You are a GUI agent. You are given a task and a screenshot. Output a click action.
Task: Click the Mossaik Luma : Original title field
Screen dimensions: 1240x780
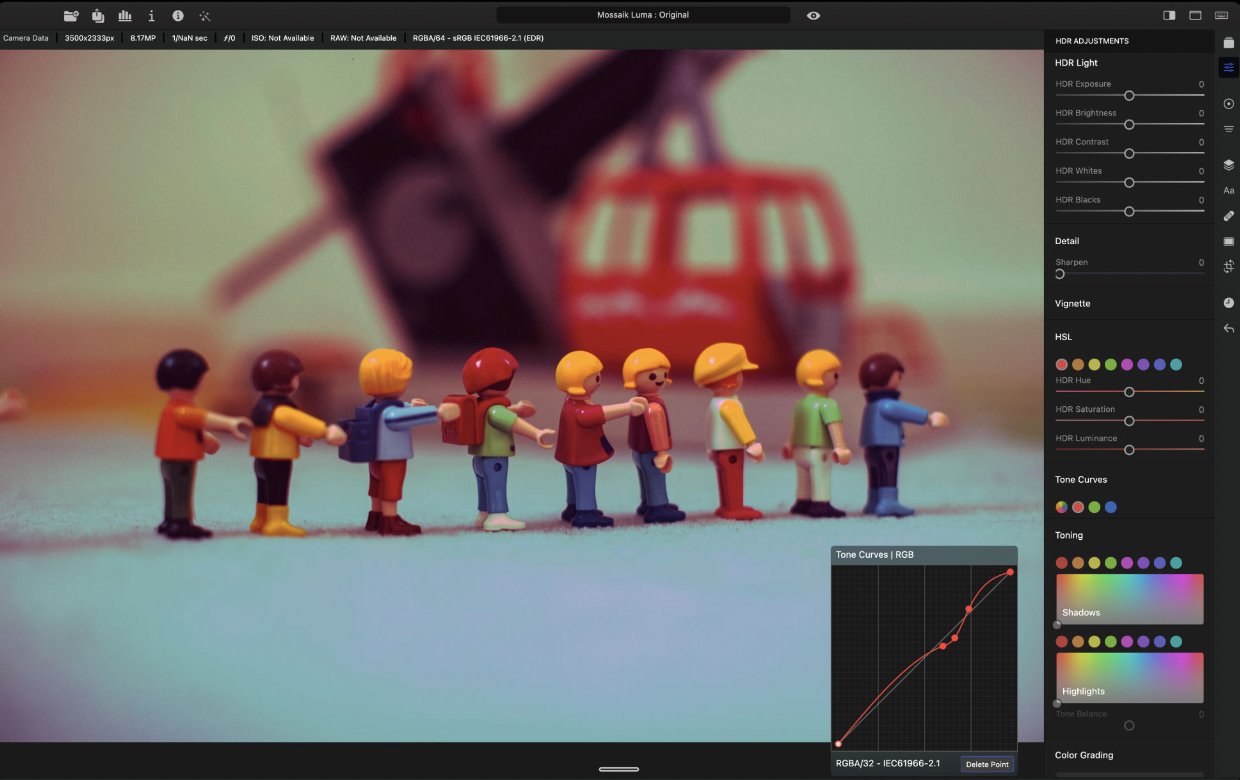643,15
